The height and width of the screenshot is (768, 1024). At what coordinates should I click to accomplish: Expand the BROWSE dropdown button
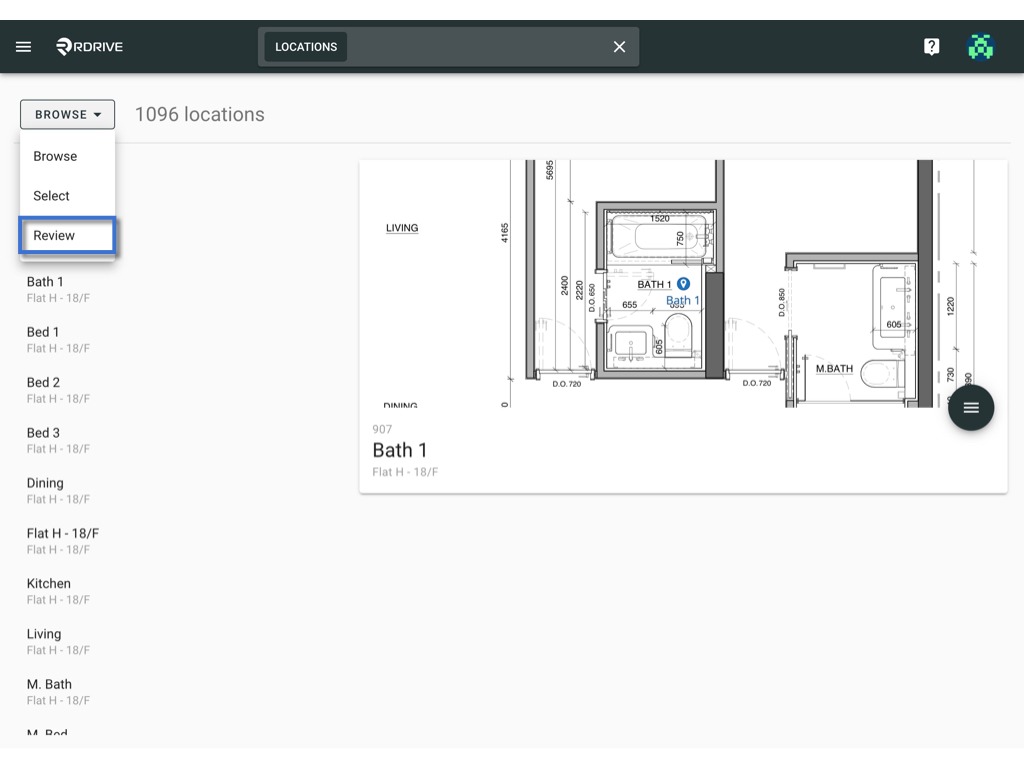(67, 114)
